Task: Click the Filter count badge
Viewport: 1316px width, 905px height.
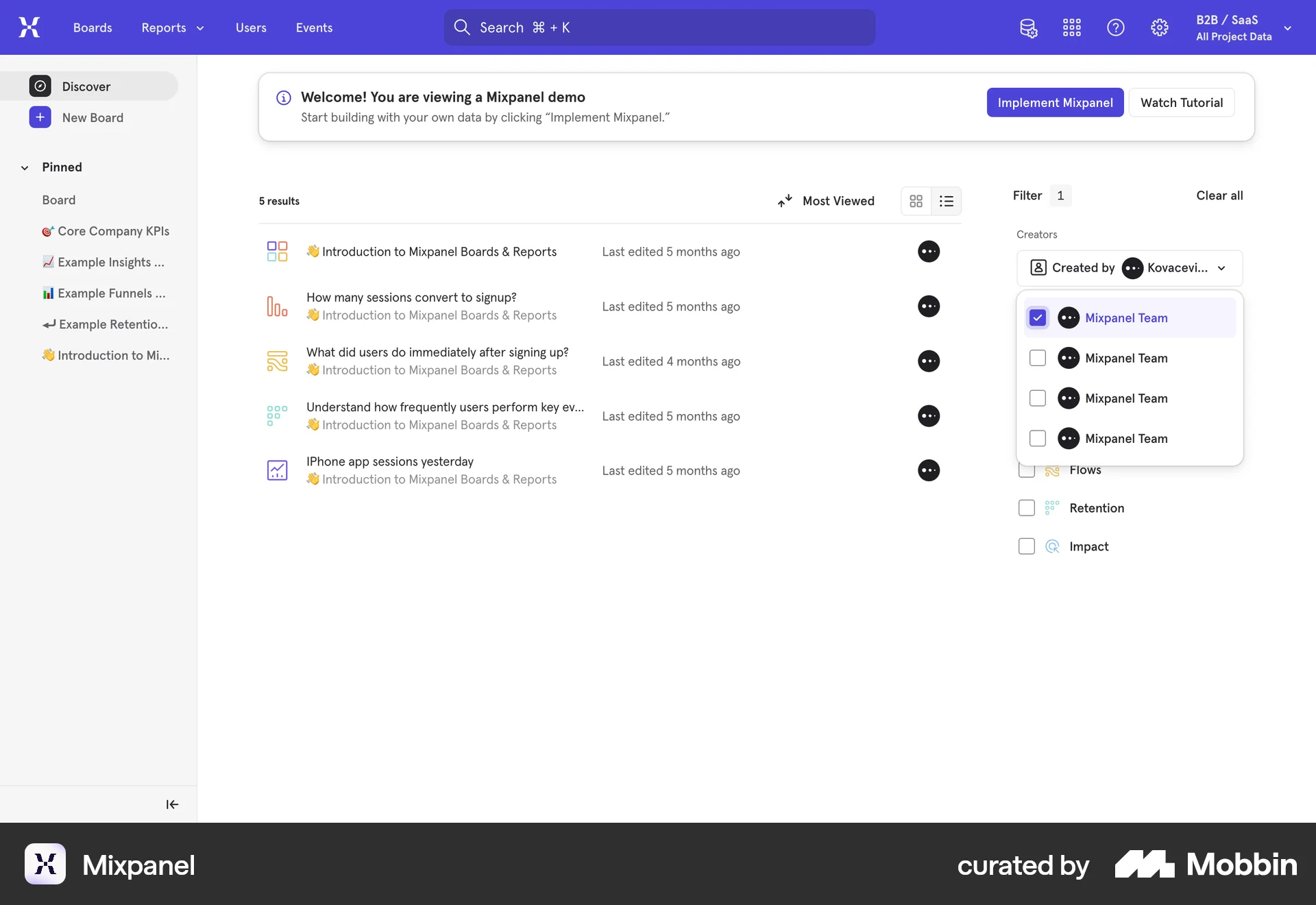Action: (x=1060, y=195)
